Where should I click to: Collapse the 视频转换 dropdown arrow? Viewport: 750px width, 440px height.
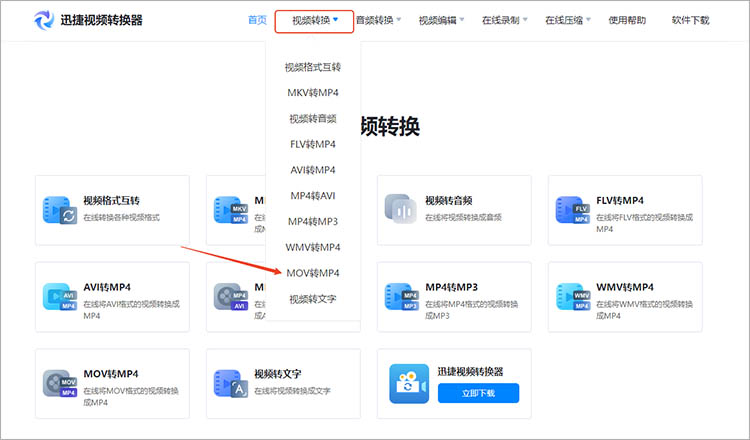(336, 20)
